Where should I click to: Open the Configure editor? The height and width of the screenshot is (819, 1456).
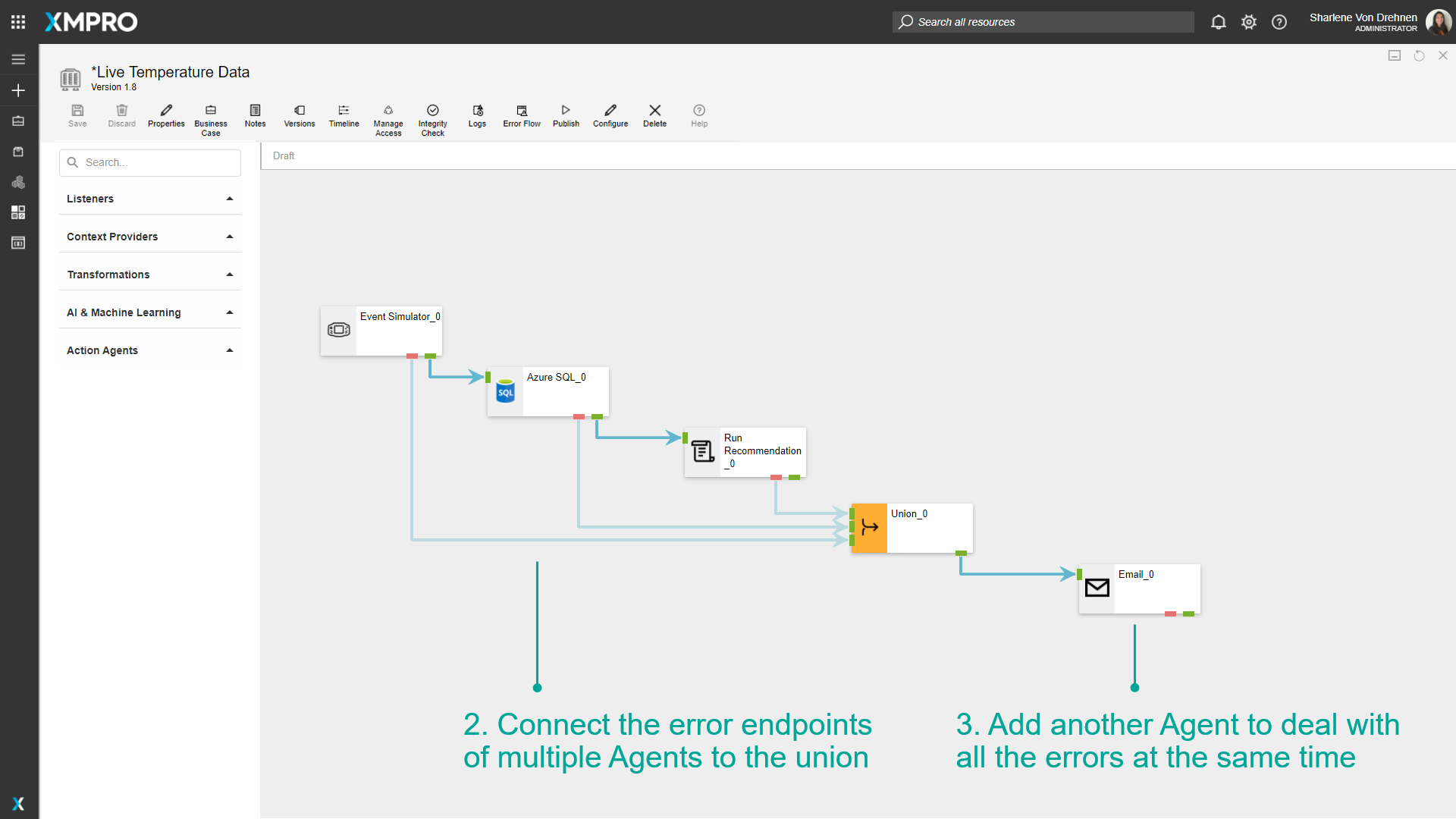tap(610, 116)
